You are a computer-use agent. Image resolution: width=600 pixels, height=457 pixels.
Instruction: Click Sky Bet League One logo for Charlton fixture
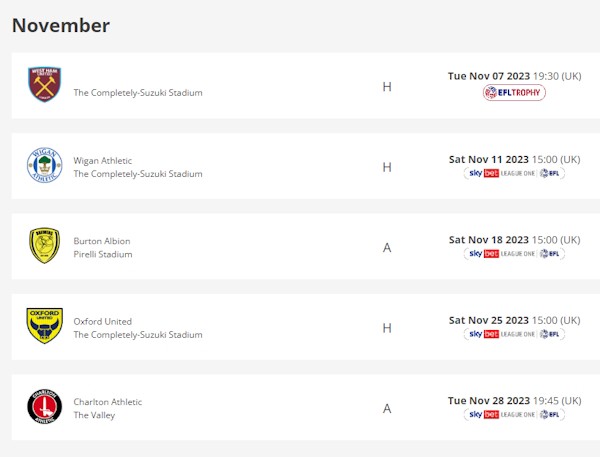[514, 414]
